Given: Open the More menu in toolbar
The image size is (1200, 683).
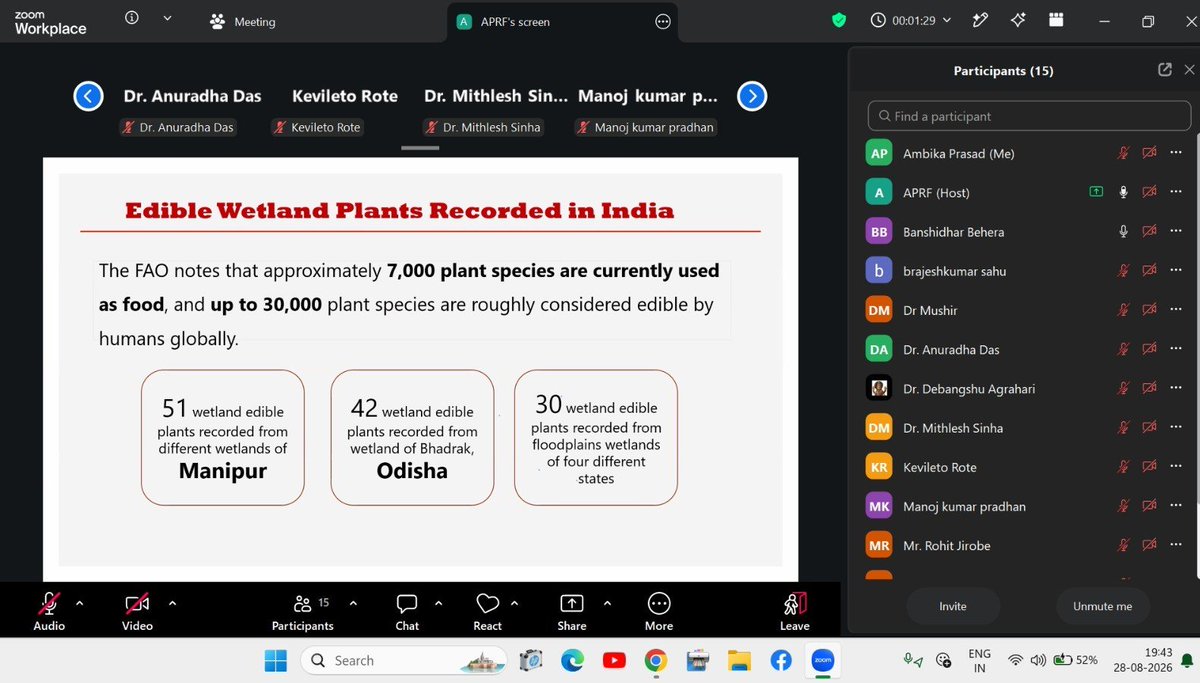Looking at the screenshot, I should (x=659, y=611).
